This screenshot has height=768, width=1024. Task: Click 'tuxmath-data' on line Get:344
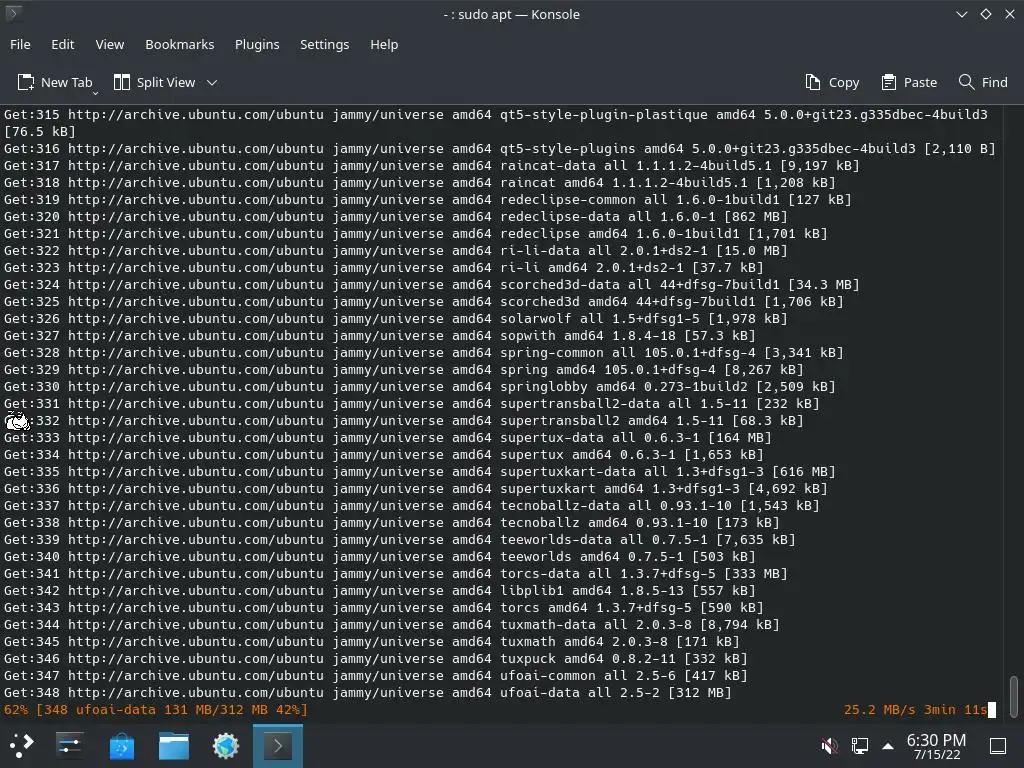[x=548, y=624]
